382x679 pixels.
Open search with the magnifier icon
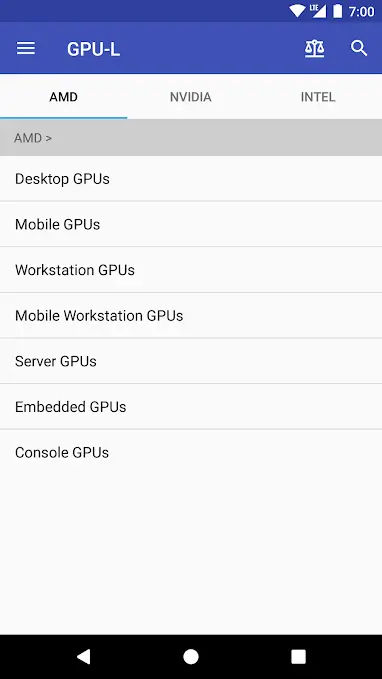coord(359,48)
